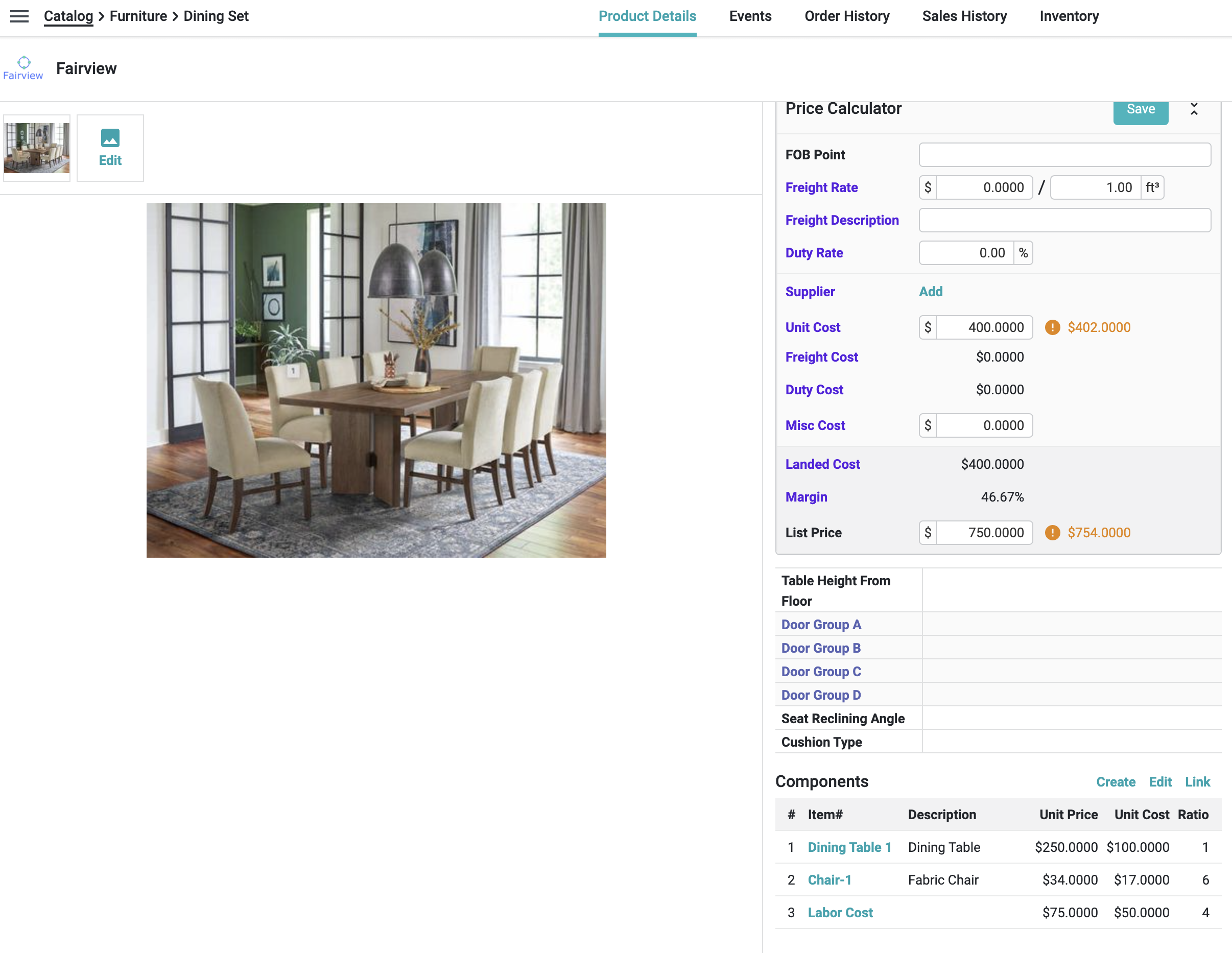Click into the FOB Point field

tap(1064, 155)
